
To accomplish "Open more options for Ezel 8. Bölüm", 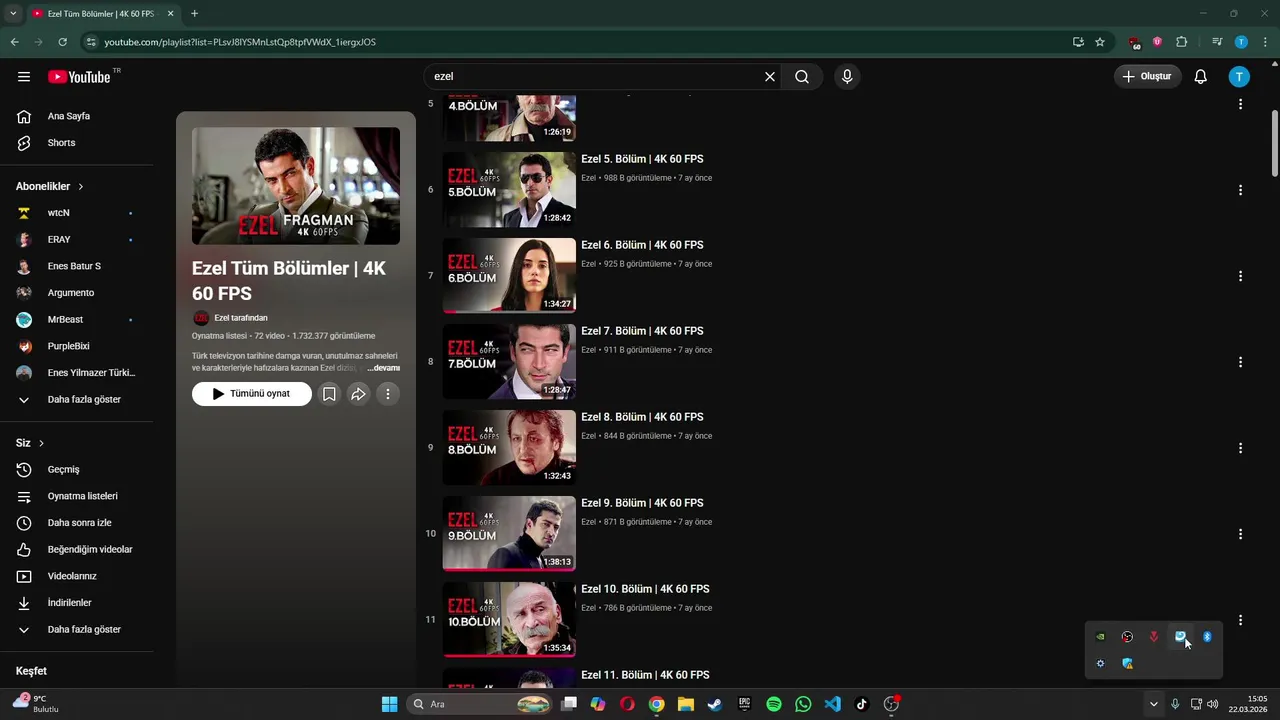I will pos(1240,448).
